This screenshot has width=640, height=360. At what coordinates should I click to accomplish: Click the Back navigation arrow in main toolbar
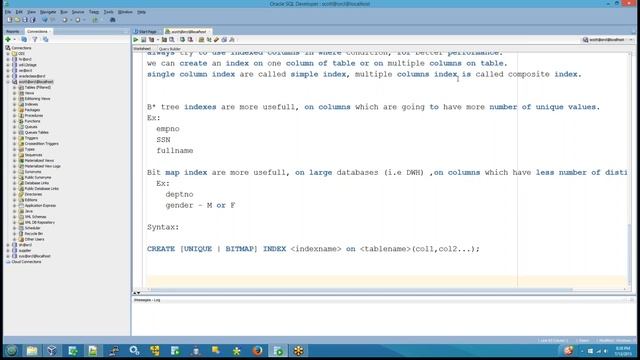click(x=64, y=20)
